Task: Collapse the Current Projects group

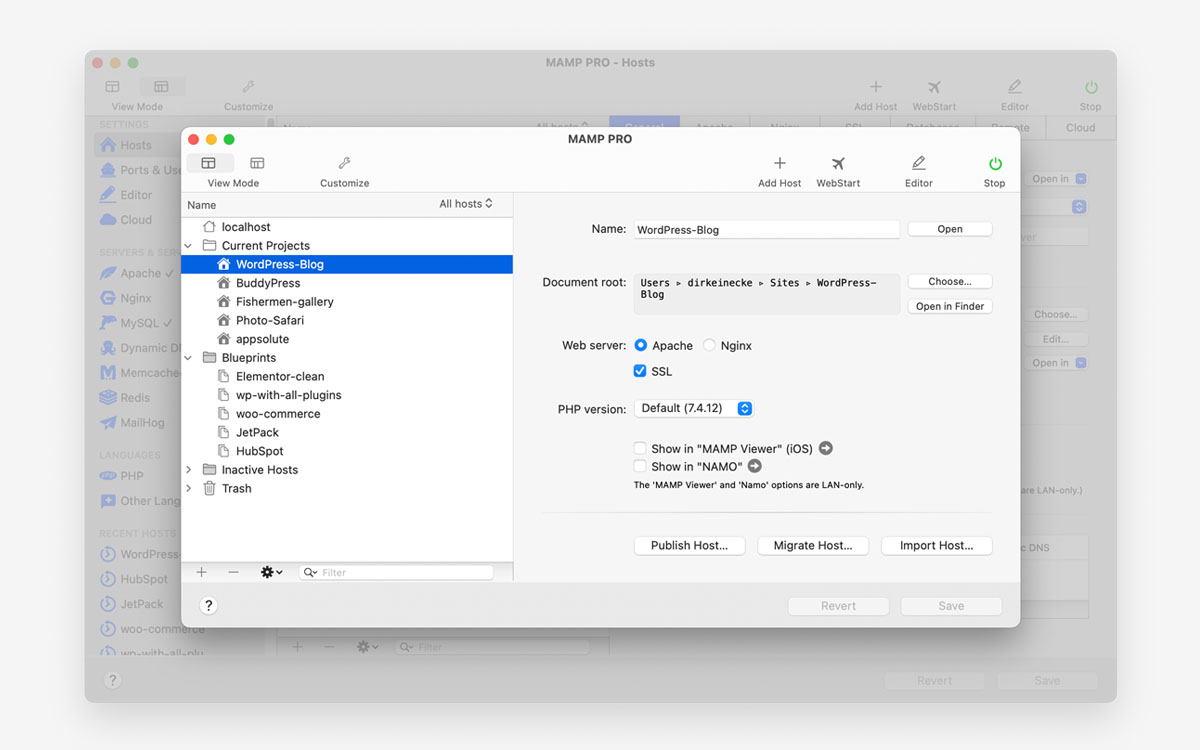Action: tap(188, 246)
